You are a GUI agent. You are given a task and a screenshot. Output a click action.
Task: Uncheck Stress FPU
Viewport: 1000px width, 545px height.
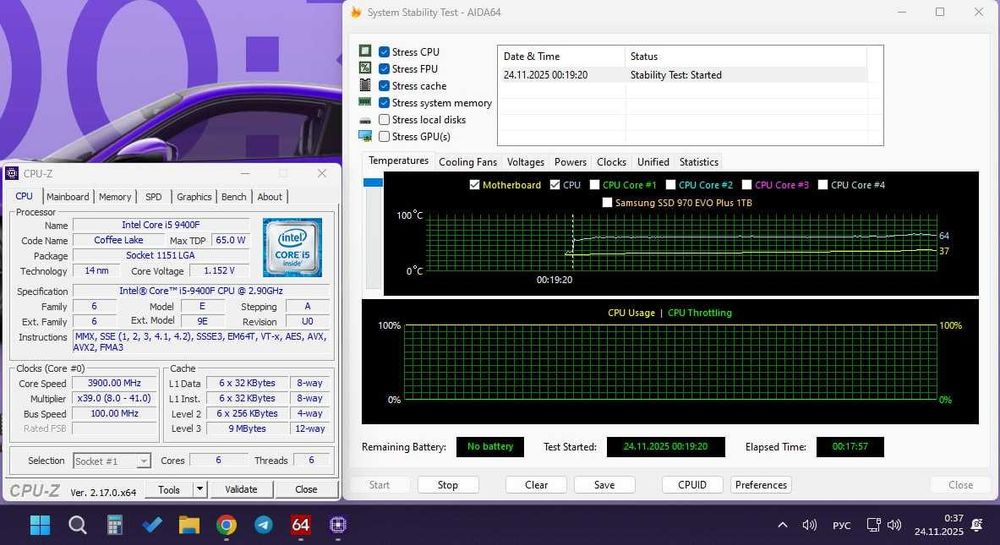pyautogui.click(x=384, y=69)
